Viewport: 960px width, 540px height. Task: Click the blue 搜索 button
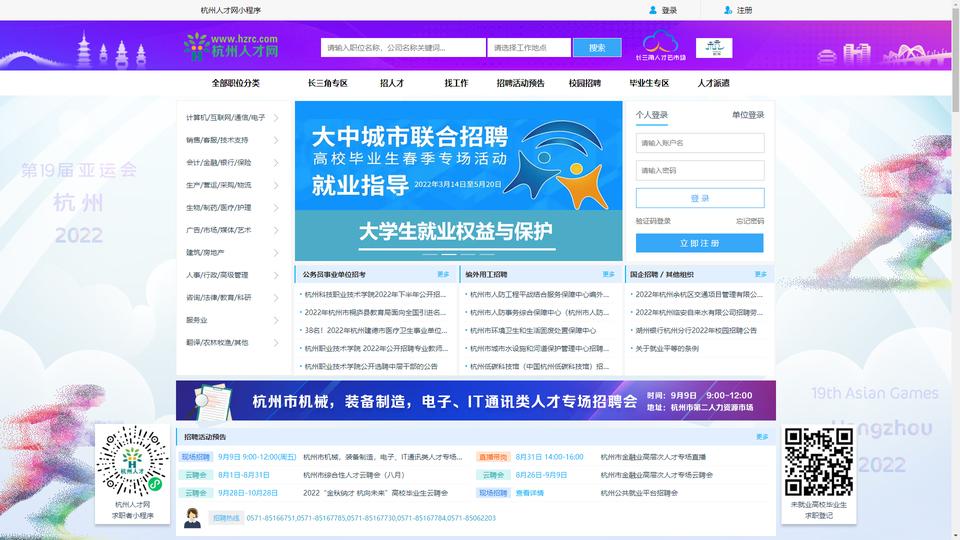[x=597, y=48]
